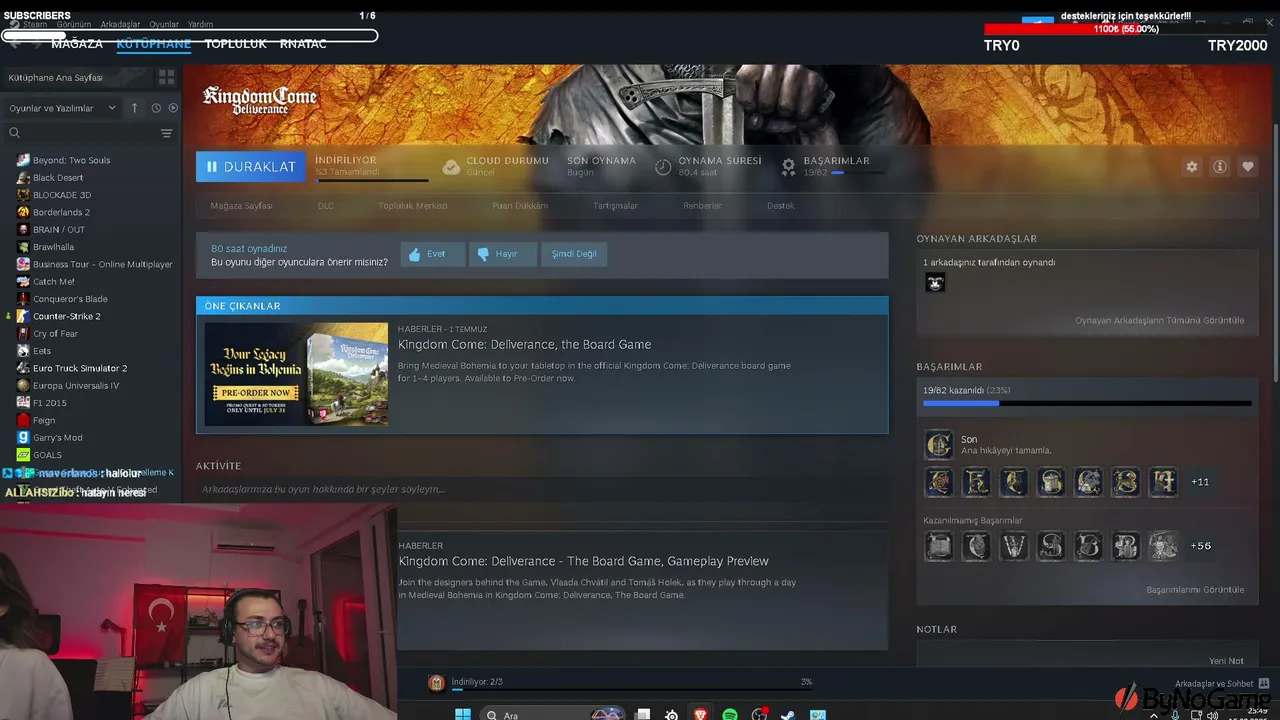
Task: Open the Board Game pre-order news thumbnail
Action: click(x=296, y=374)
